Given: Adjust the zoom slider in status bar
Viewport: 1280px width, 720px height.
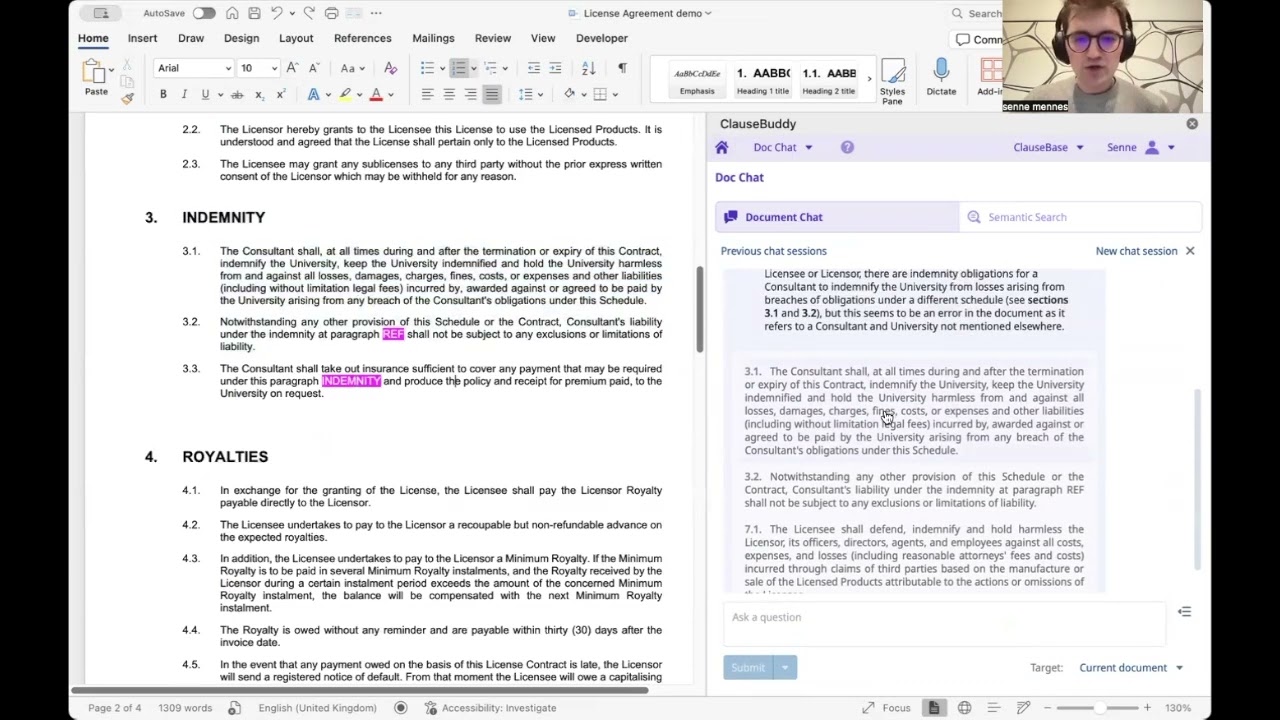Looking at the screenshot, I should tap(1101, 708).
